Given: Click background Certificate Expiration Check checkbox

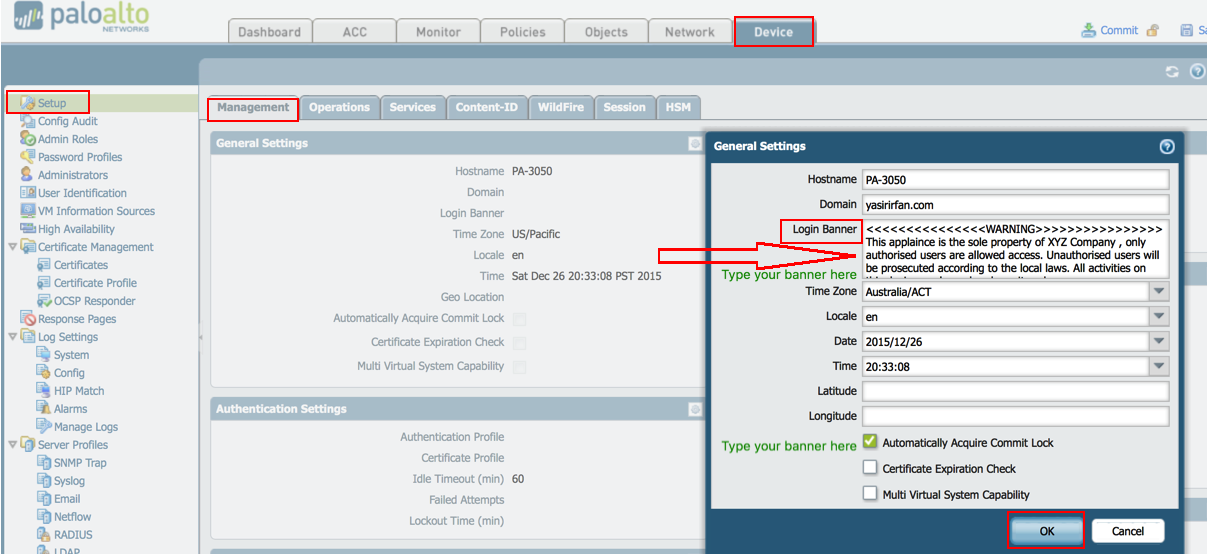Looking at the screenshot, I should tap(519, 343).
